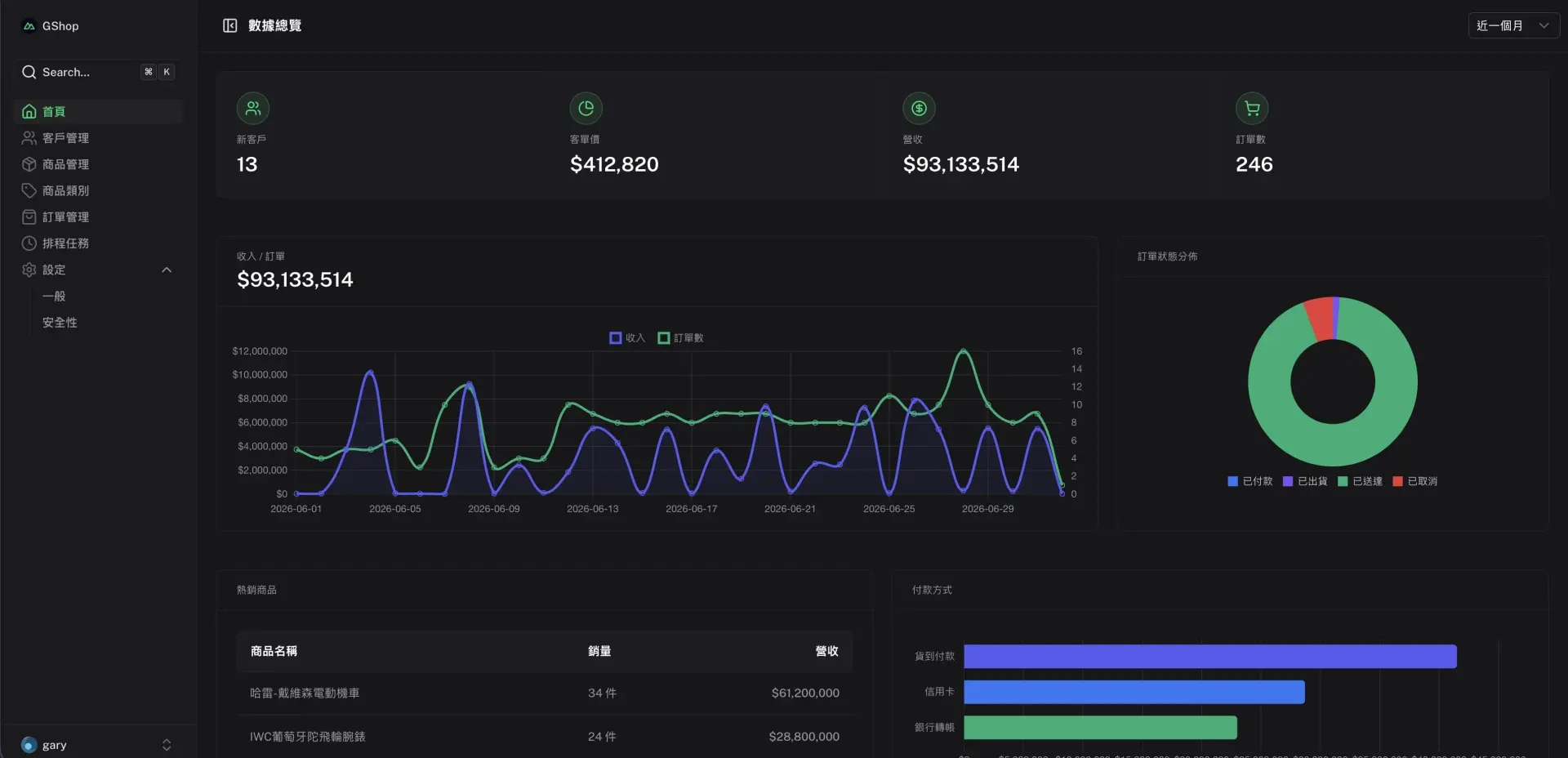Open the 一般 settings link
The image size is (1568, 758).
click(54, 297)
